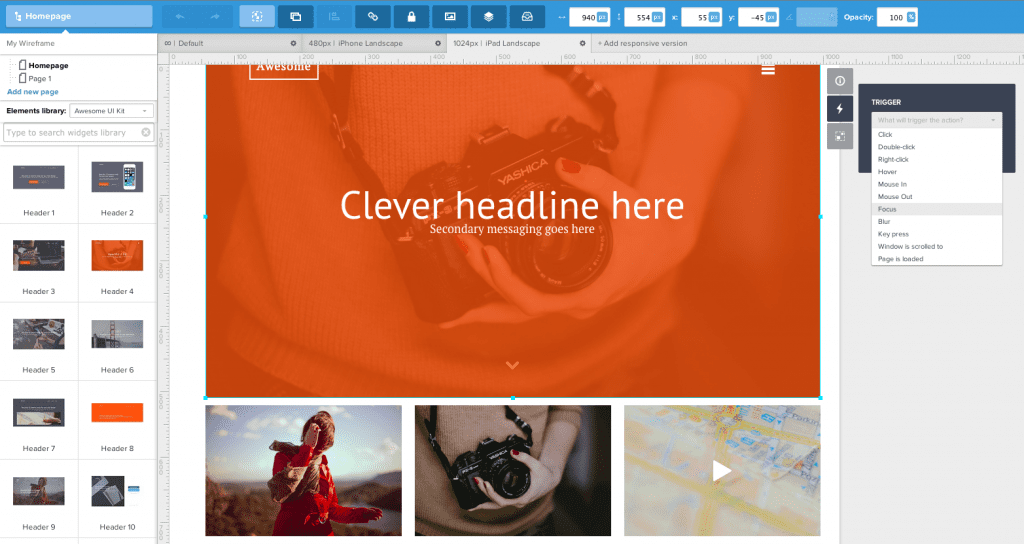Expand the trigger action dropdown
The height and width of the screenshot is (544, 1024).
[x=937, y=120]
